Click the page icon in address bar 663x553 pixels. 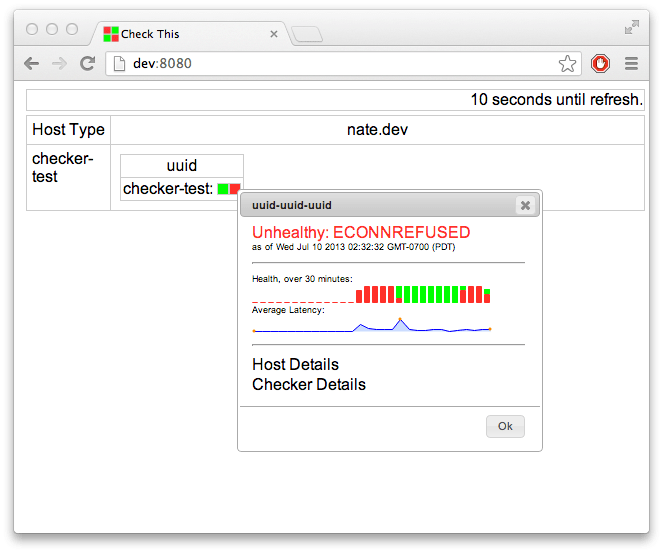[120, 64]
